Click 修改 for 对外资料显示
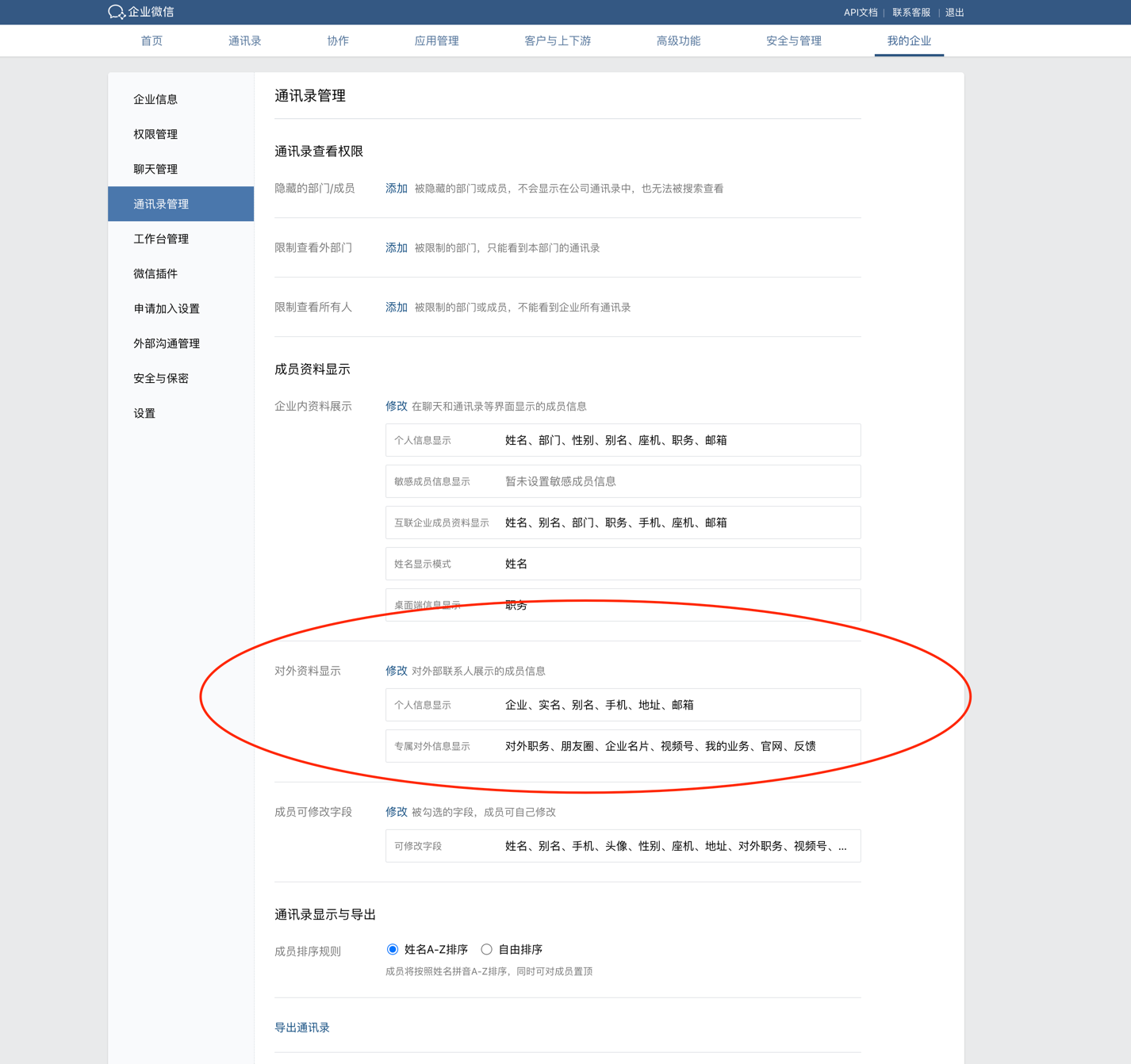Image resolution: width=1131 pixels, height=1064 pixels. (397, 671)
